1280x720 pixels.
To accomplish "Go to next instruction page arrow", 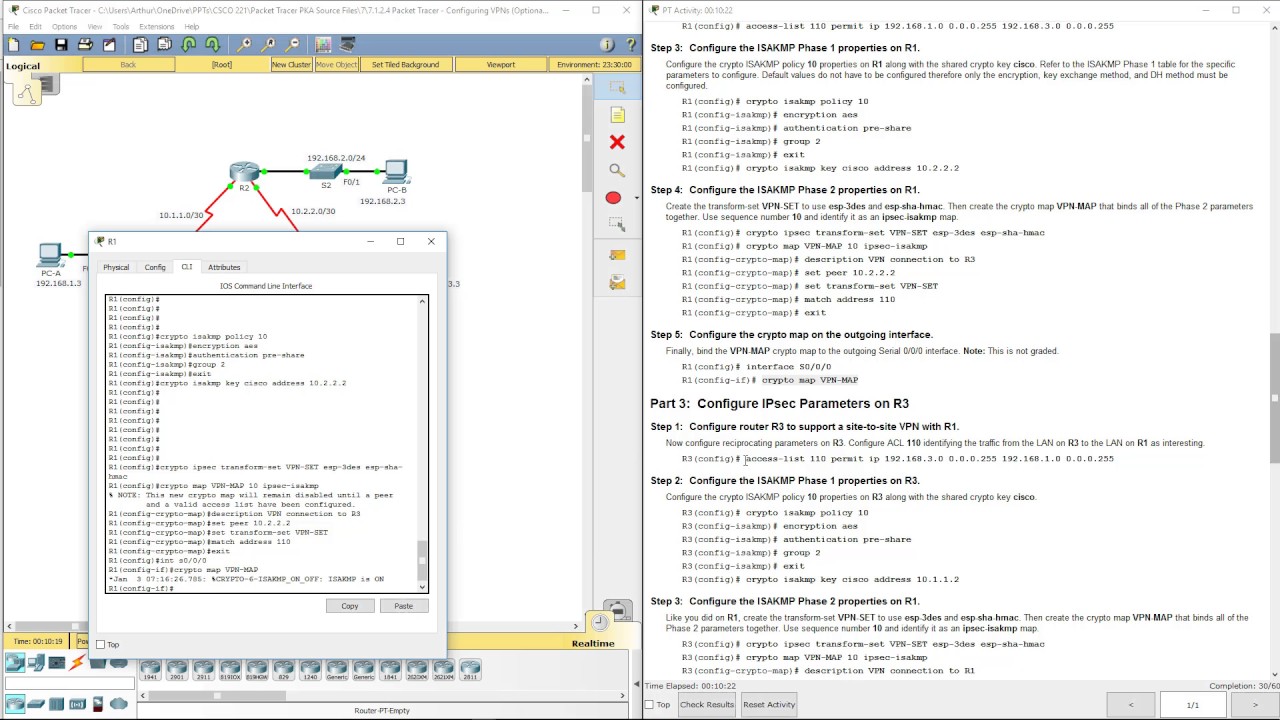I will (x=1255, y=705).
